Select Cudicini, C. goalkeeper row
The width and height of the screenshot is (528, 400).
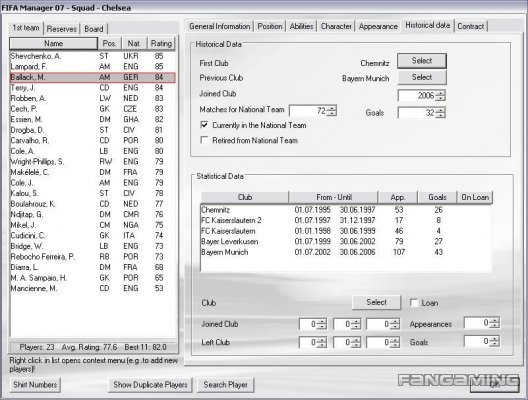click(93, 235)
